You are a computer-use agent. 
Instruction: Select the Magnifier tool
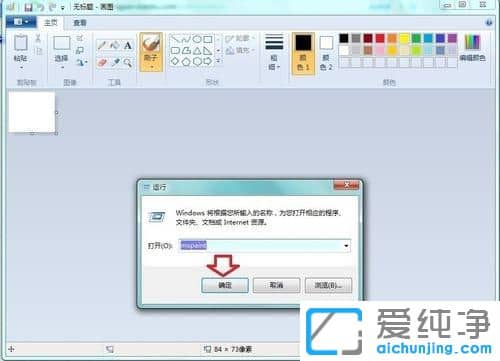coord(127,62)
